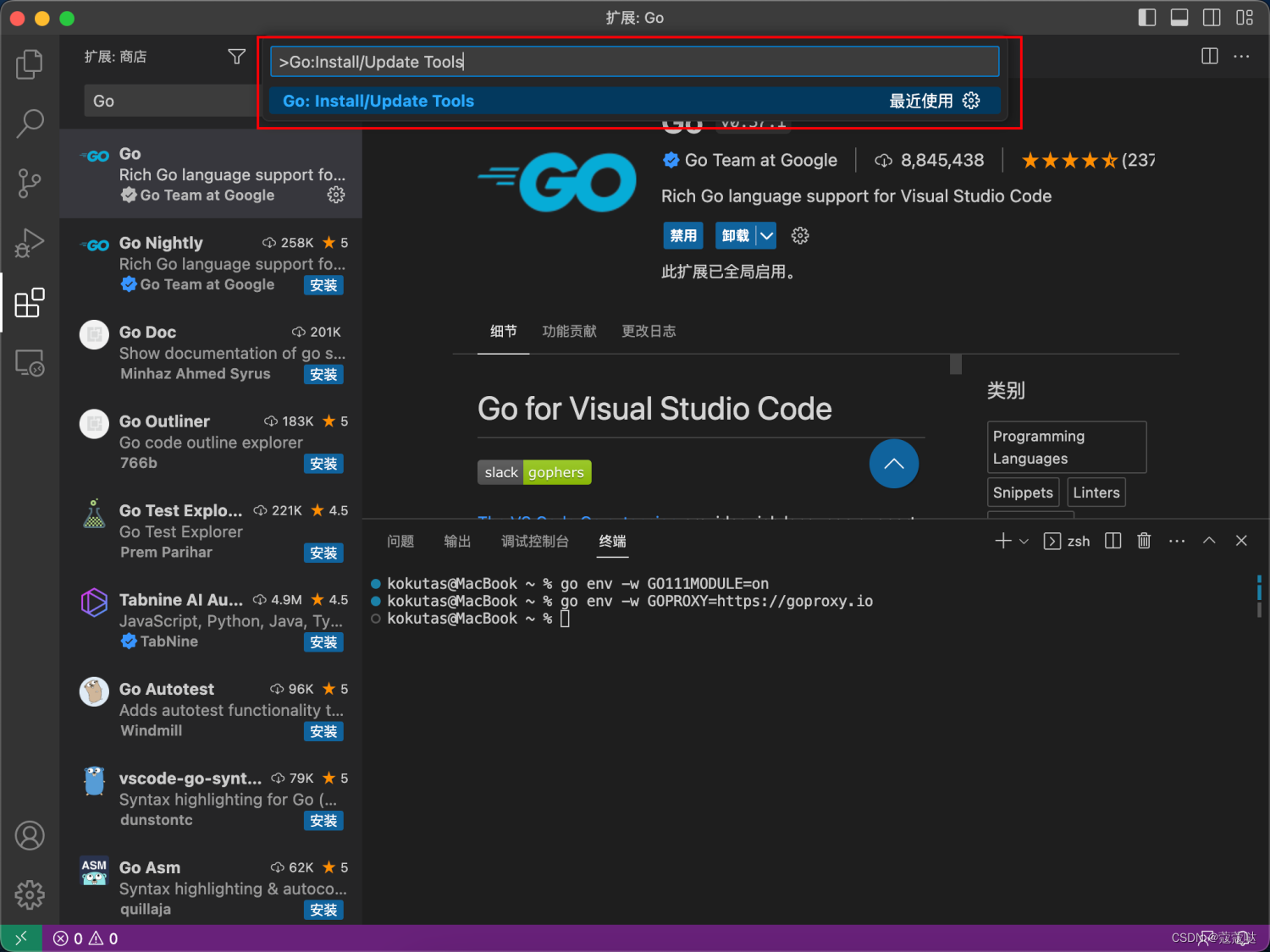Open the Manage gear in activity bar

(x=30, y=894)
